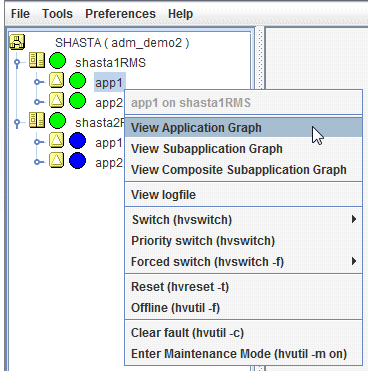Click the green status circle of highlighted app1
Image resolution: width=368 pixels, height=371 pixels.
(77, 81)
